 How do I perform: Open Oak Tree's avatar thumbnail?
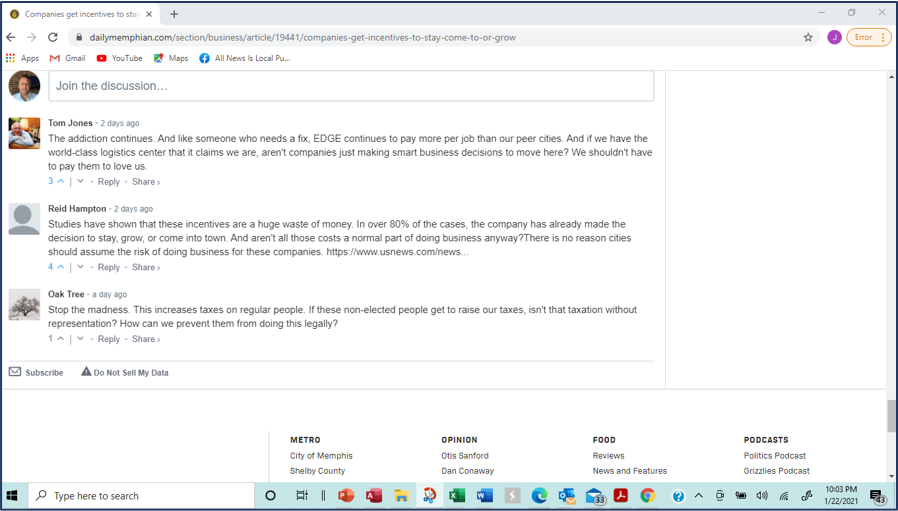coord(24,304)
